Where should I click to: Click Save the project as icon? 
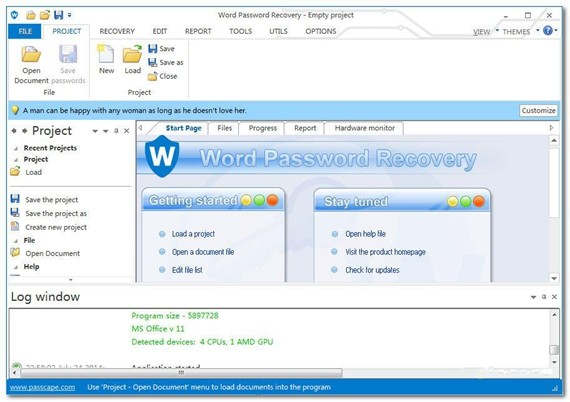(x=15, y=213)
